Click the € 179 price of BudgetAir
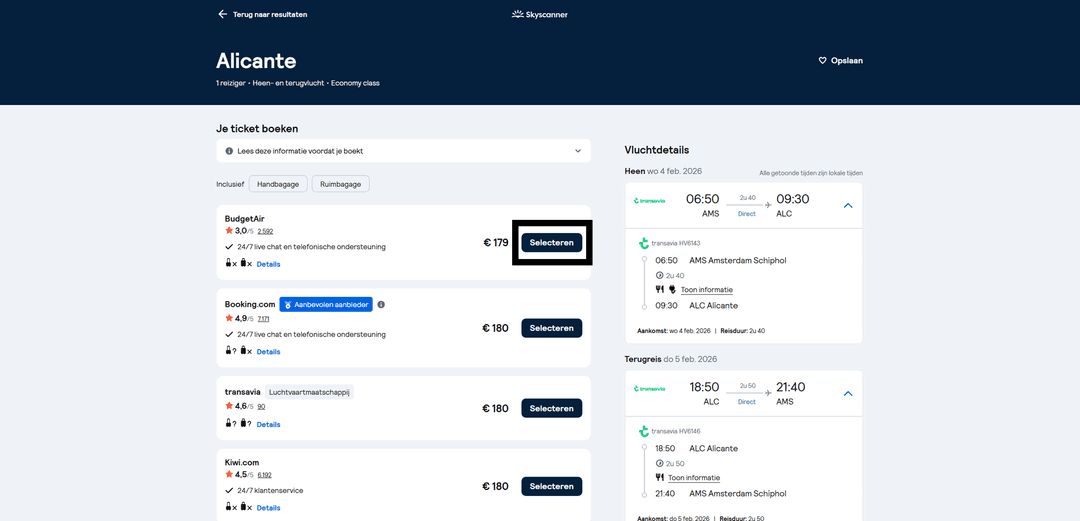 point(496,243)
